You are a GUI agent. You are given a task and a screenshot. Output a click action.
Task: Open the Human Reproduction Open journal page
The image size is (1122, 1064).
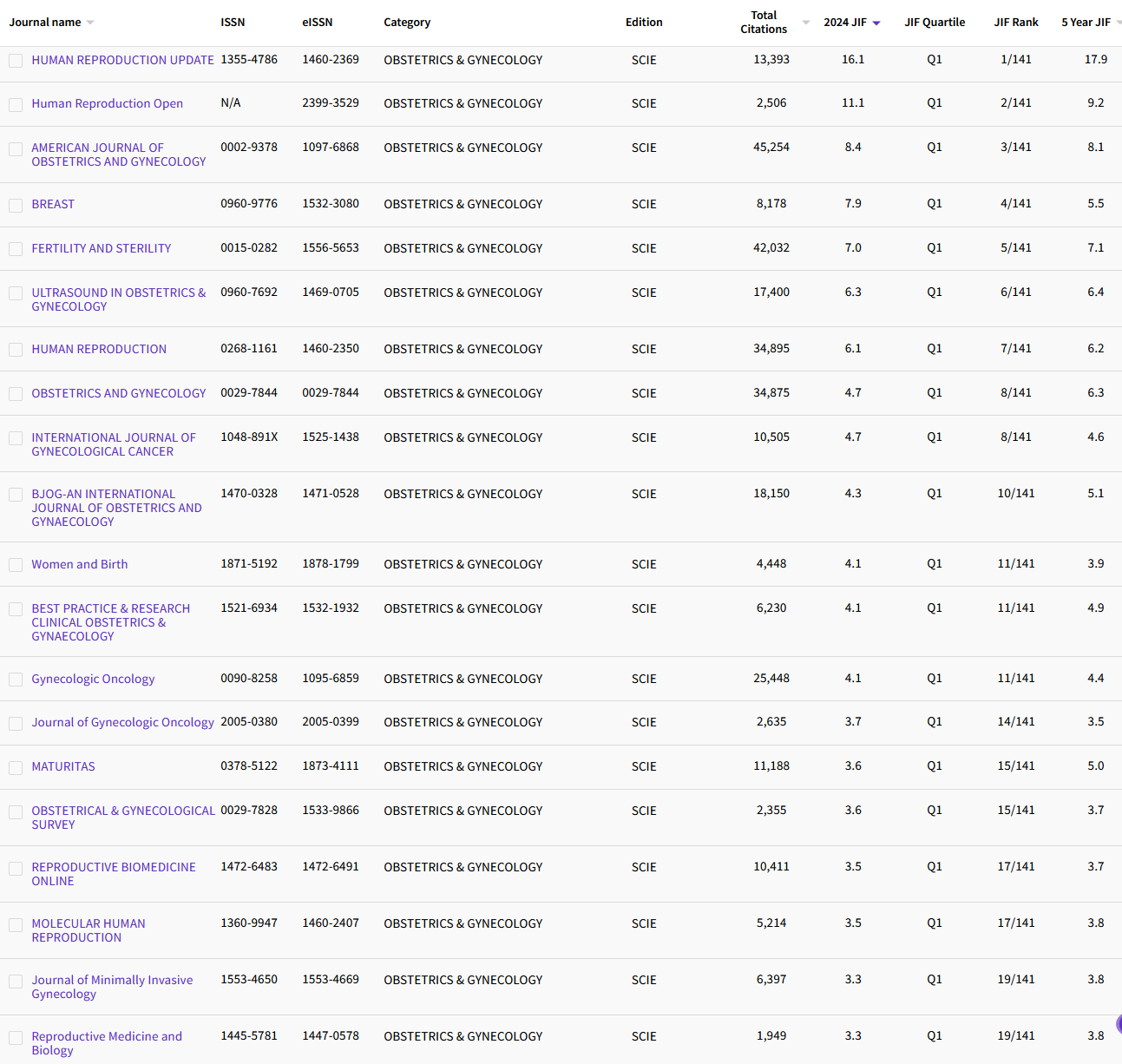tap(107, 103)
